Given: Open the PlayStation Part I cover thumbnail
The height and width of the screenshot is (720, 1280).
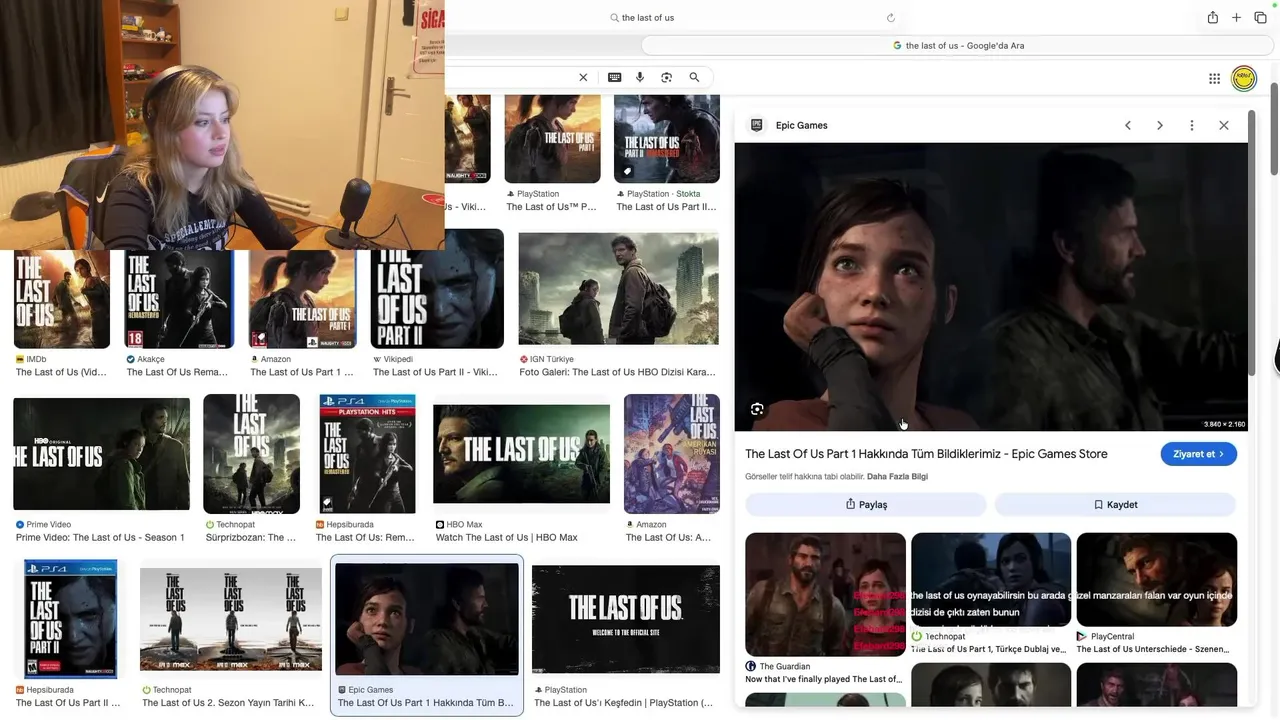Looking at the screenshot, I should tap(552, 139).
